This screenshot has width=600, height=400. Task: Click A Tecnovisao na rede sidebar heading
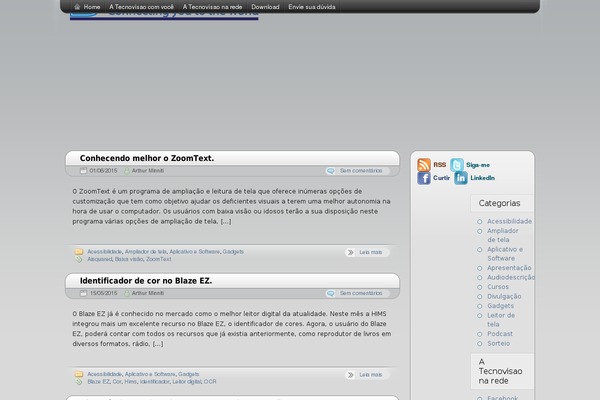[500, 371]
